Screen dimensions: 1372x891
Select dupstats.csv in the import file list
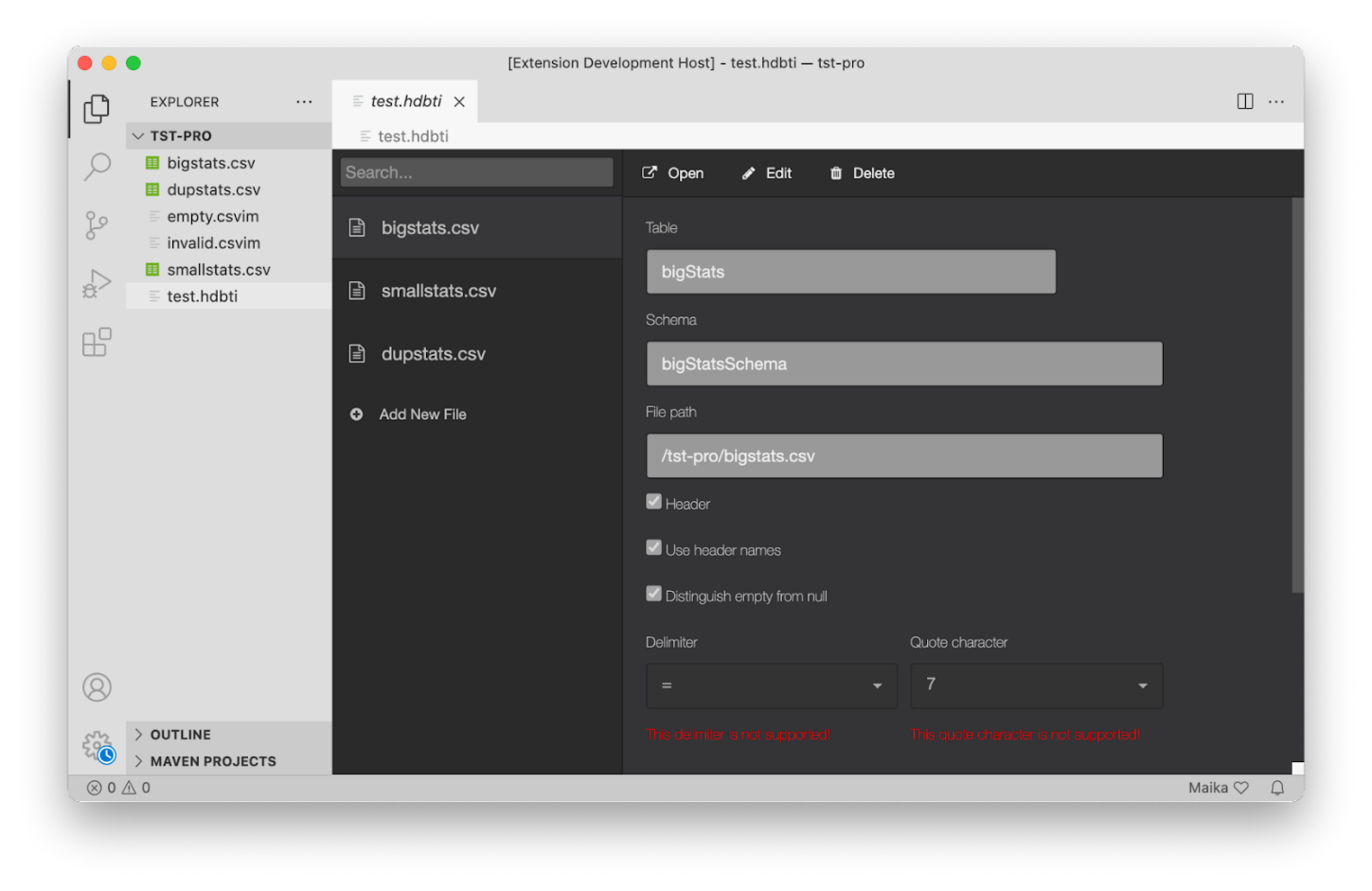(477, 354)
